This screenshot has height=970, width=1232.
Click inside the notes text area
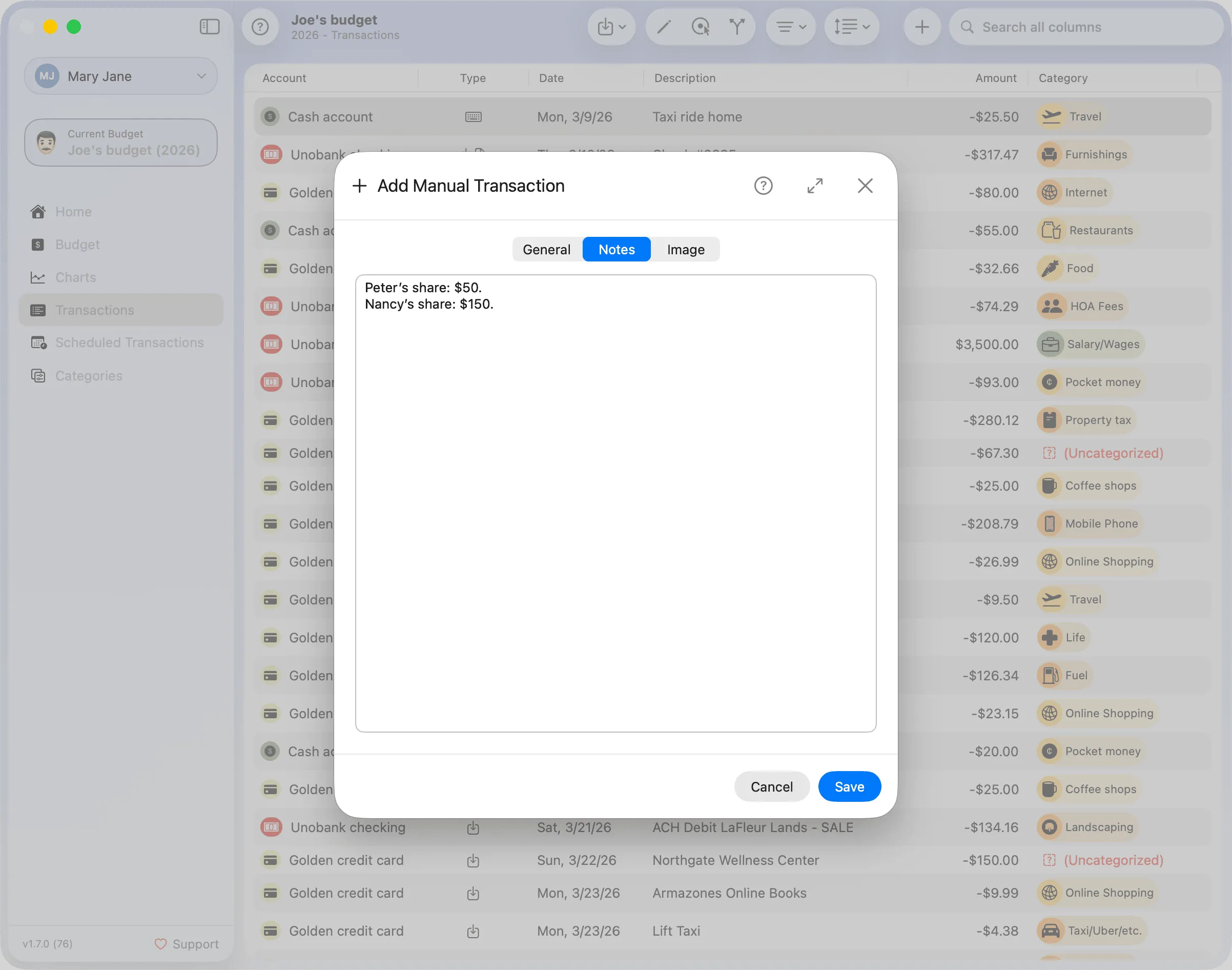616,504
